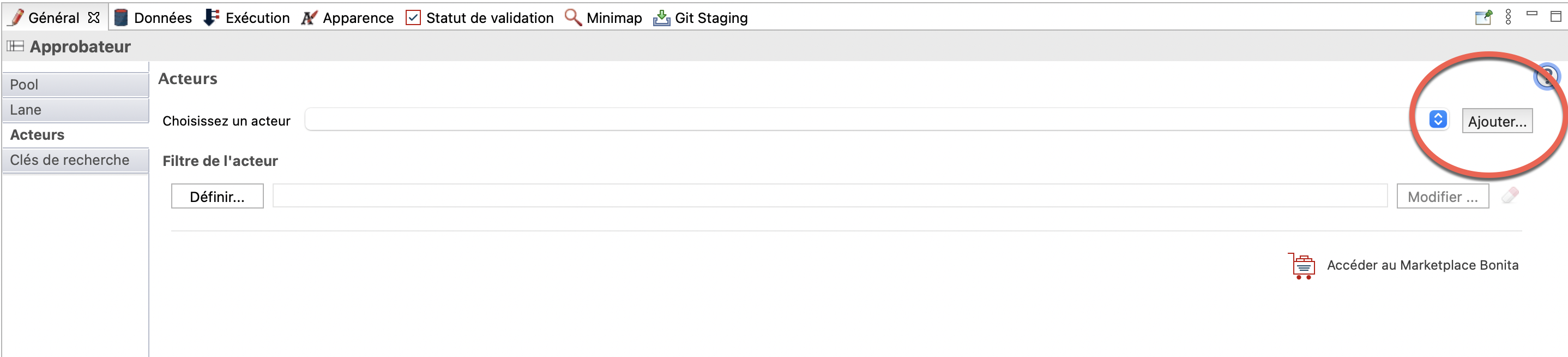
Task: Click the actor filter text field
Action: 830,196
